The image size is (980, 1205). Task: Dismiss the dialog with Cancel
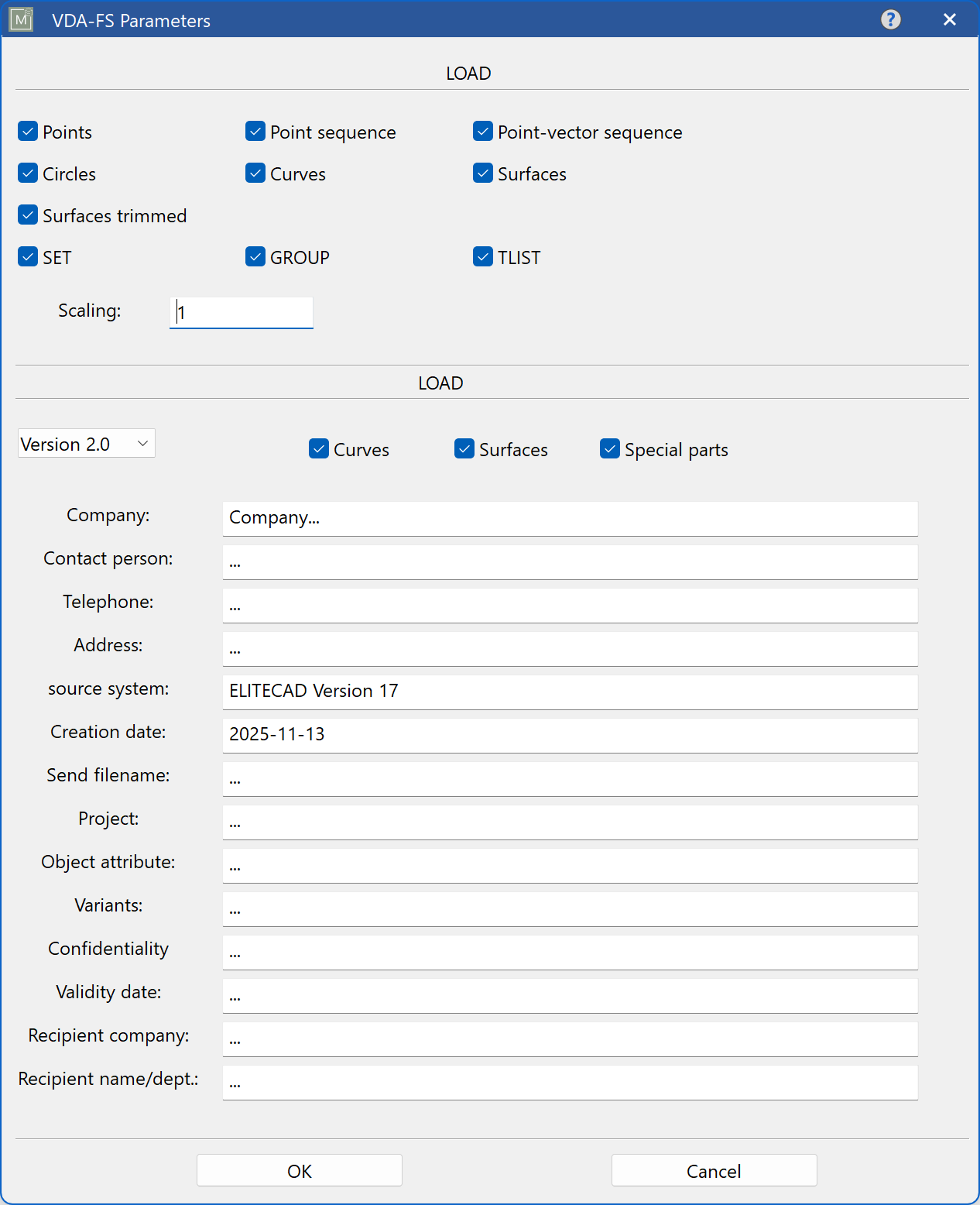[713, 1170]
